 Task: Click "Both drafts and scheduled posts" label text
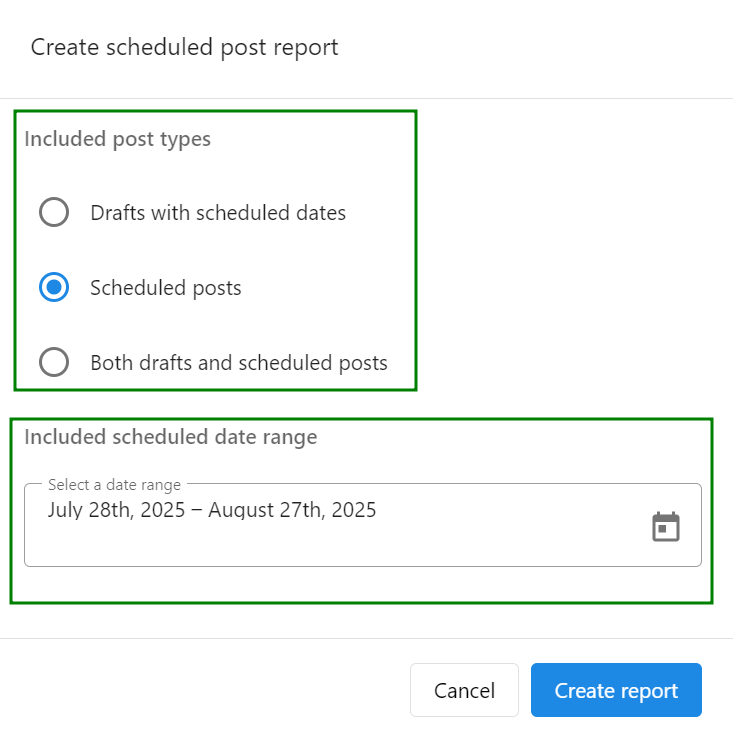(x=239, y=363)
